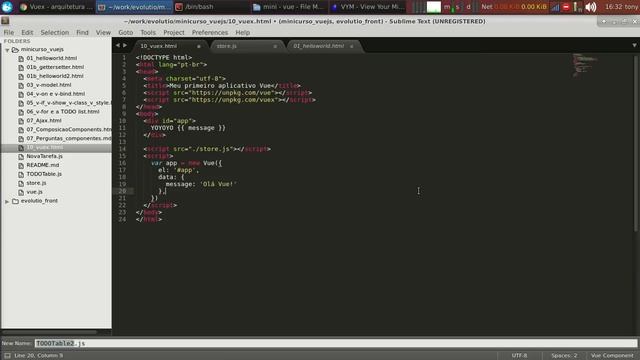Click the editor vertical scrollbar
The image size is (640, 360).
(x=635, y=143)
